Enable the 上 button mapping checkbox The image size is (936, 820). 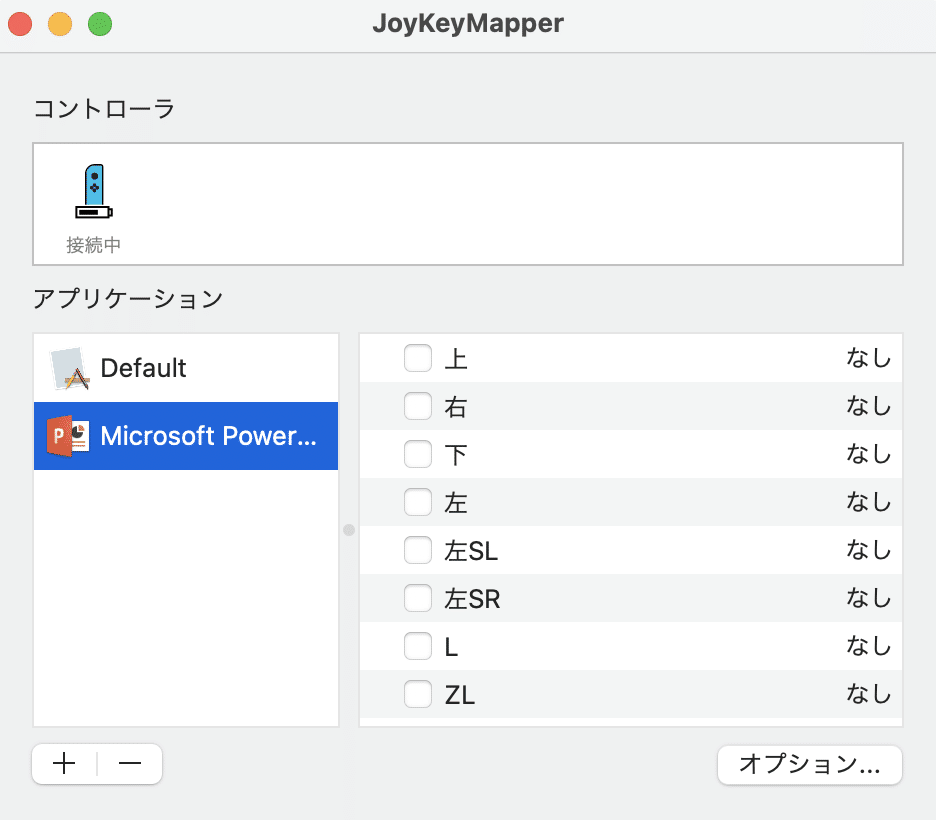[418, 358]
